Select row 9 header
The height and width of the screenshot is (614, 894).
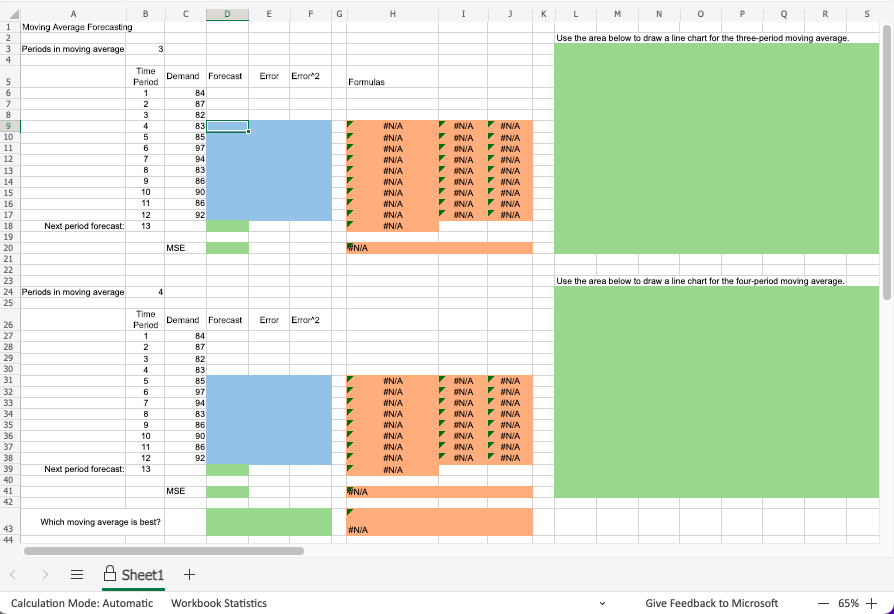click(x=9, y=126)
